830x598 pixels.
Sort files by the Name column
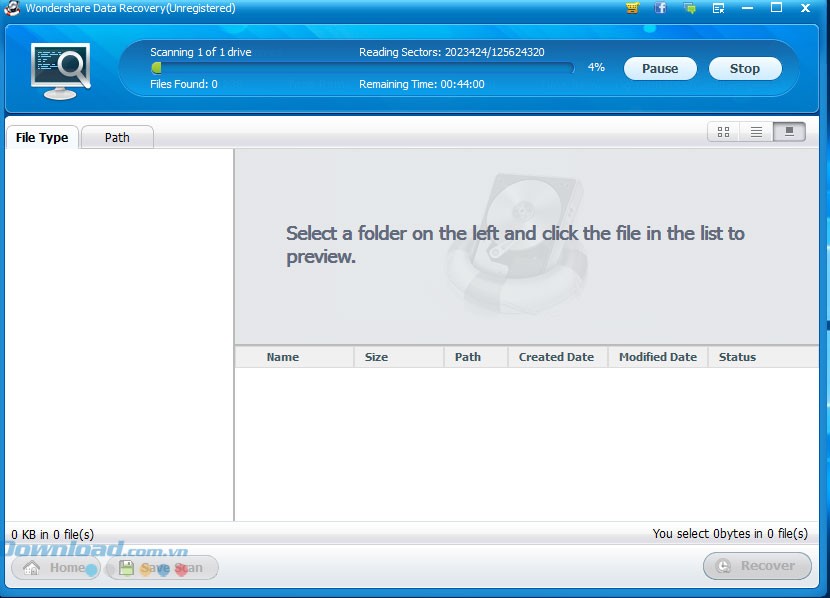[x=283, y=357]
